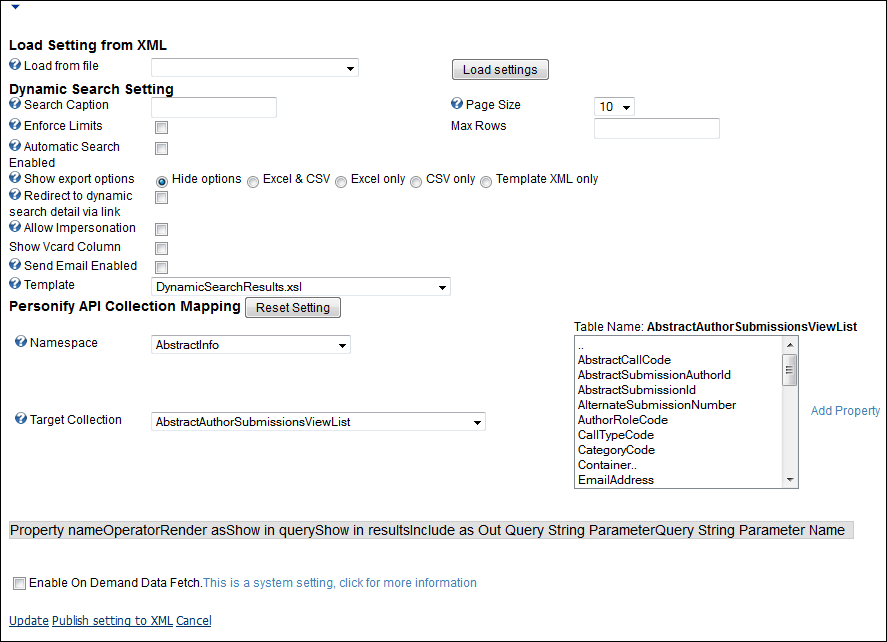The height and width of the screenshot is (642, 887).
Task: Click help icon beside Target Collection
Action: coord(21,419)
